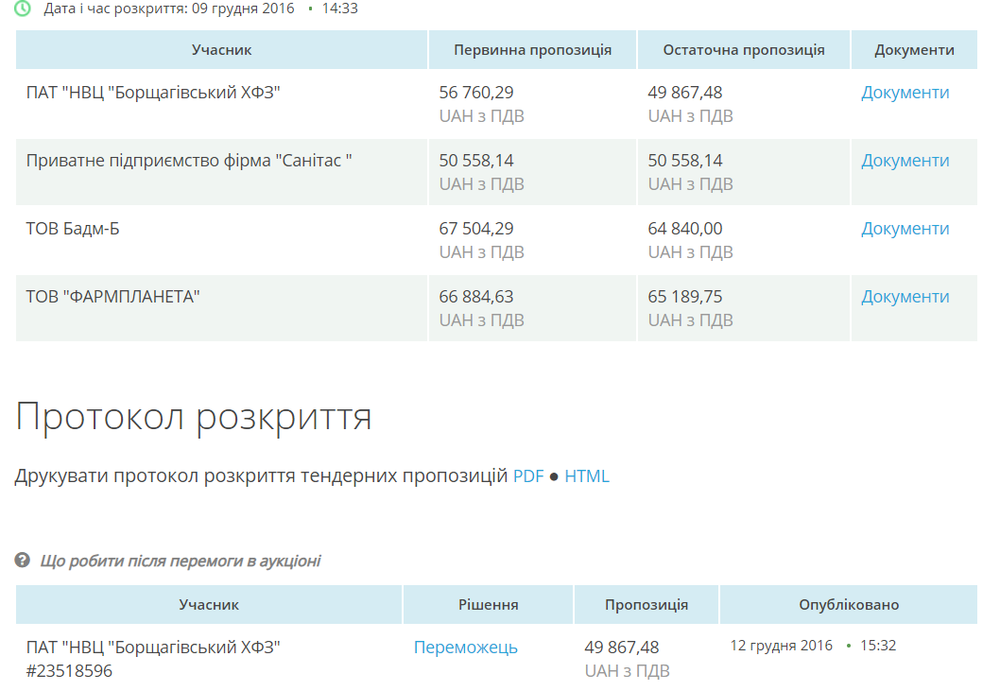Click Первинна пропозиція column header
Viewport: 1000px width, 691px height.
[533, 50]
